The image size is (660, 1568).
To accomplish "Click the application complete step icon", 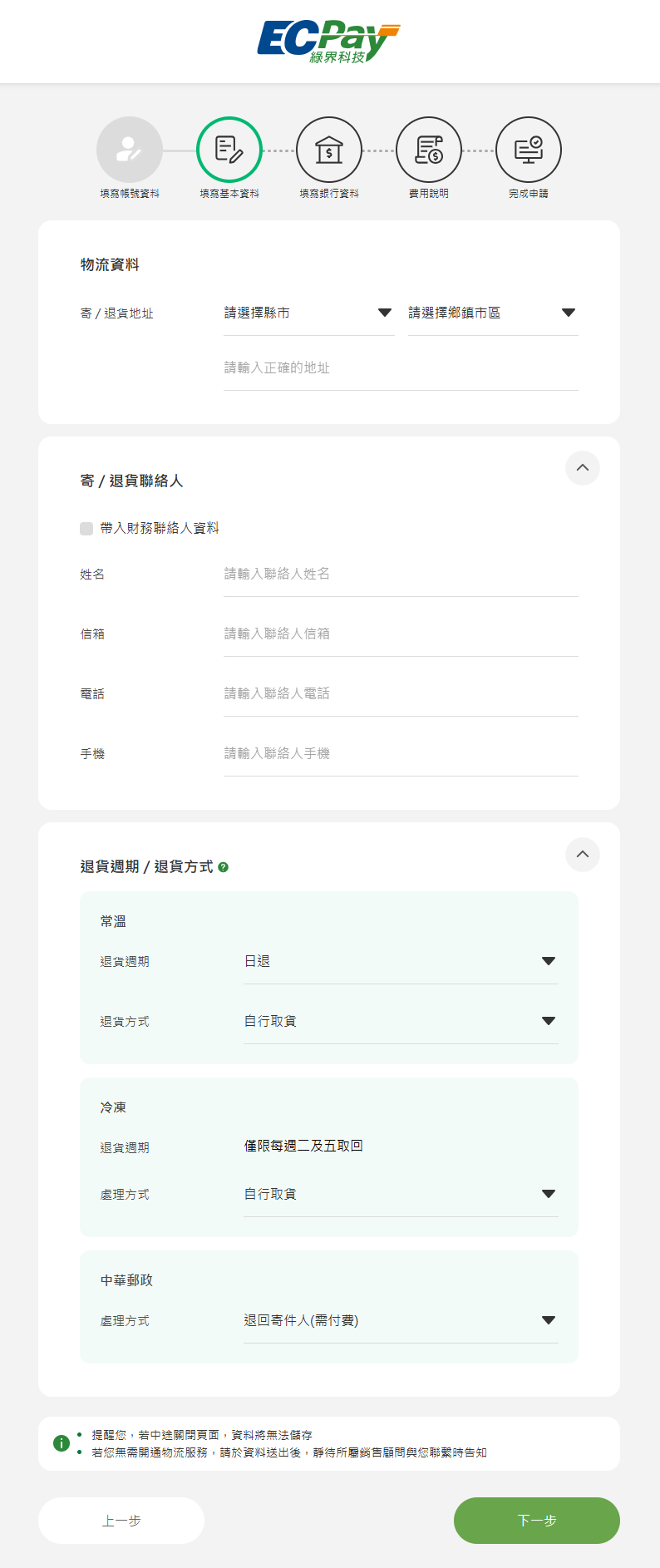I will pyautogui.click(x=529, y=150).
